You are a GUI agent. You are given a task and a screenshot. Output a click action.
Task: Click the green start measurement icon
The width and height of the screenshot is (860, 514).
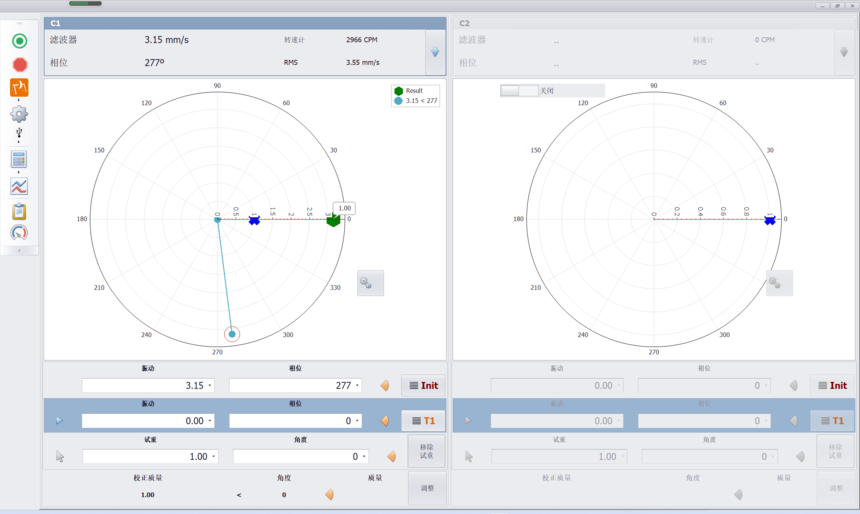tap(19, 41)
